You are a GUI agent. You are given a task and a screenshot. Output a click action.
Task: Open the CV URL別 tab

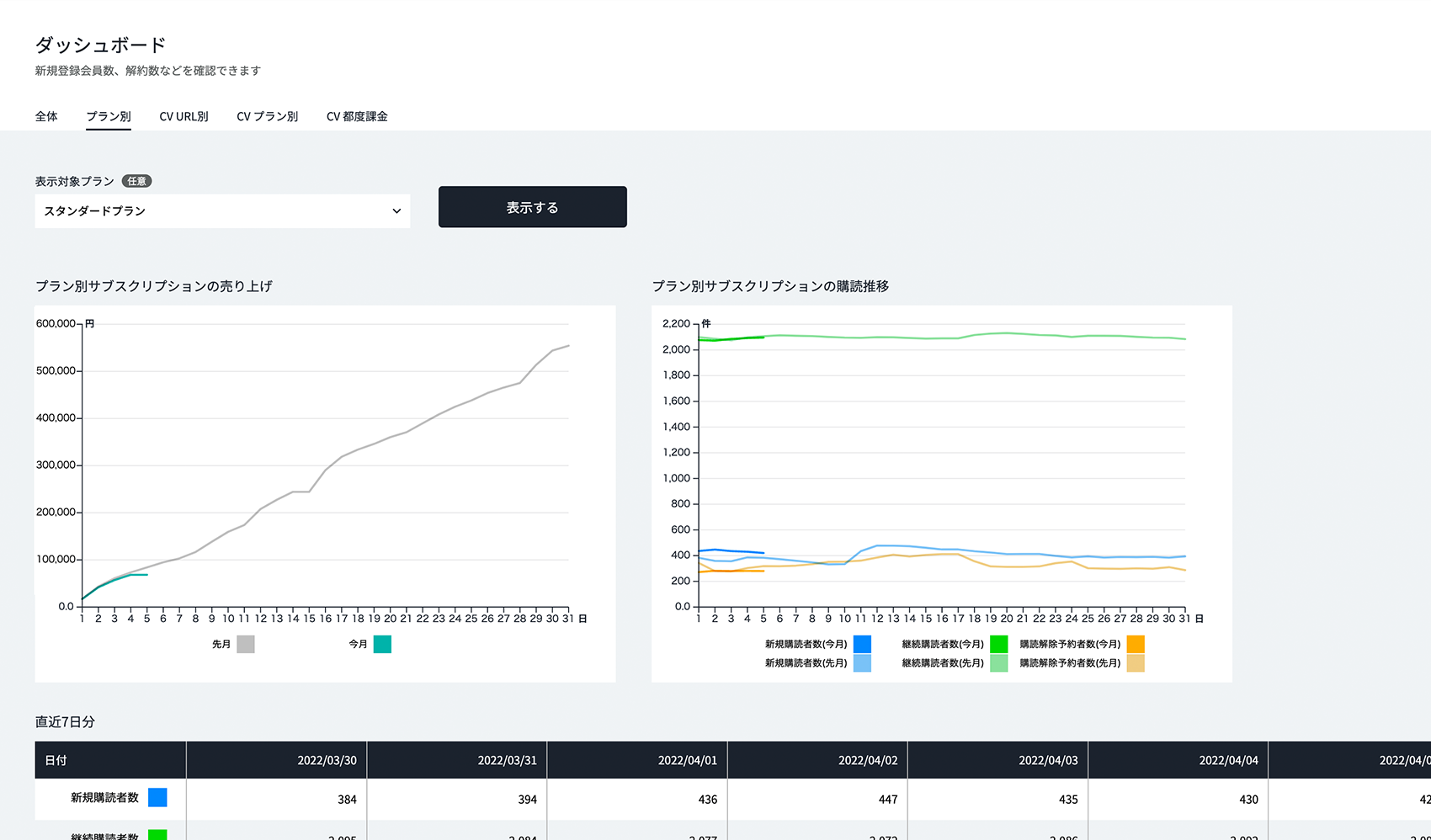[x=184, y=116]
